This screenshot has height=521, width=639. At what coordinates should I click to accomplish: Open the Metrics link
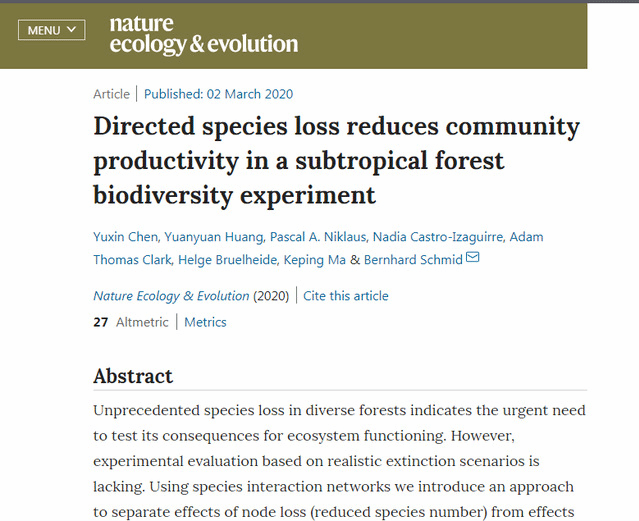pyautogui.click(x=205, y=322)
